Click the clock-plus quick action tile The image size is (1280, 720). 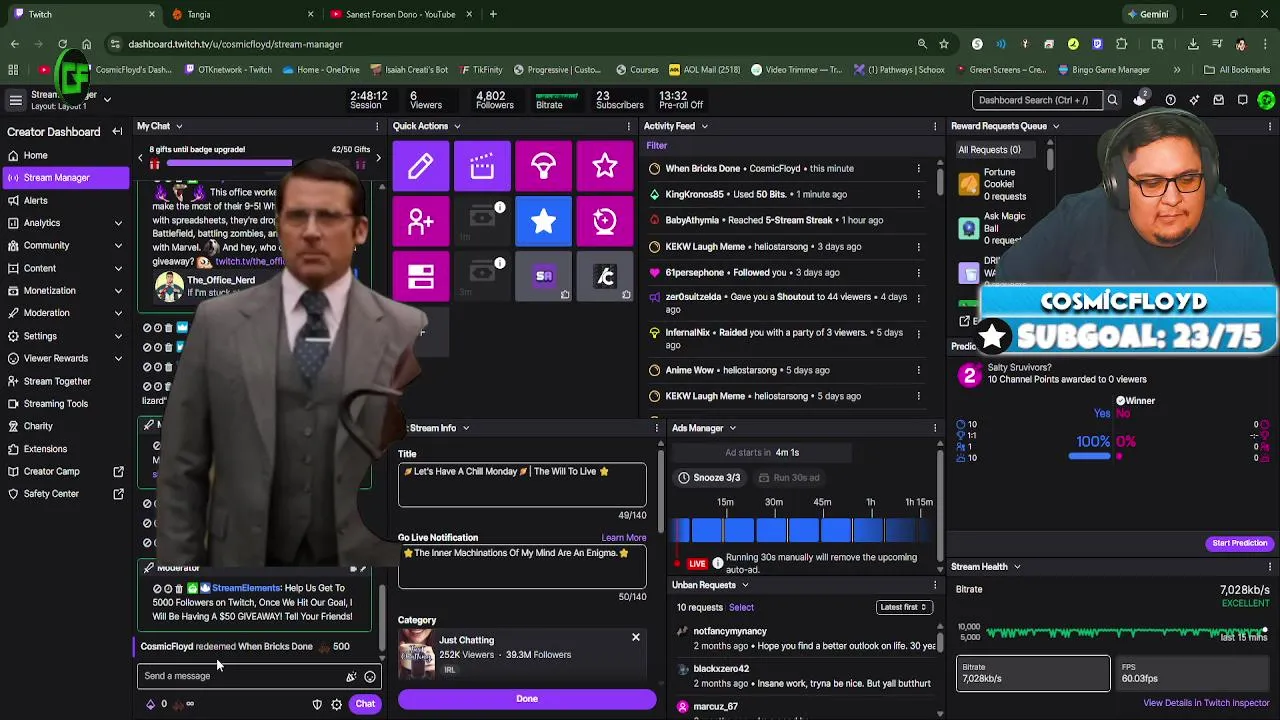[x=604, y=221]
